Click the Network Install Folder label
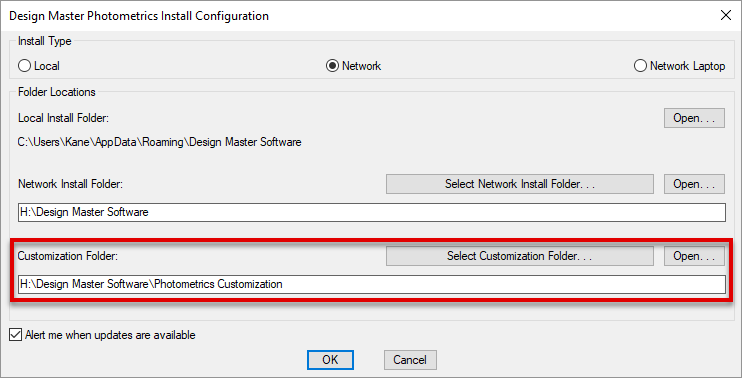 point(71,184)
